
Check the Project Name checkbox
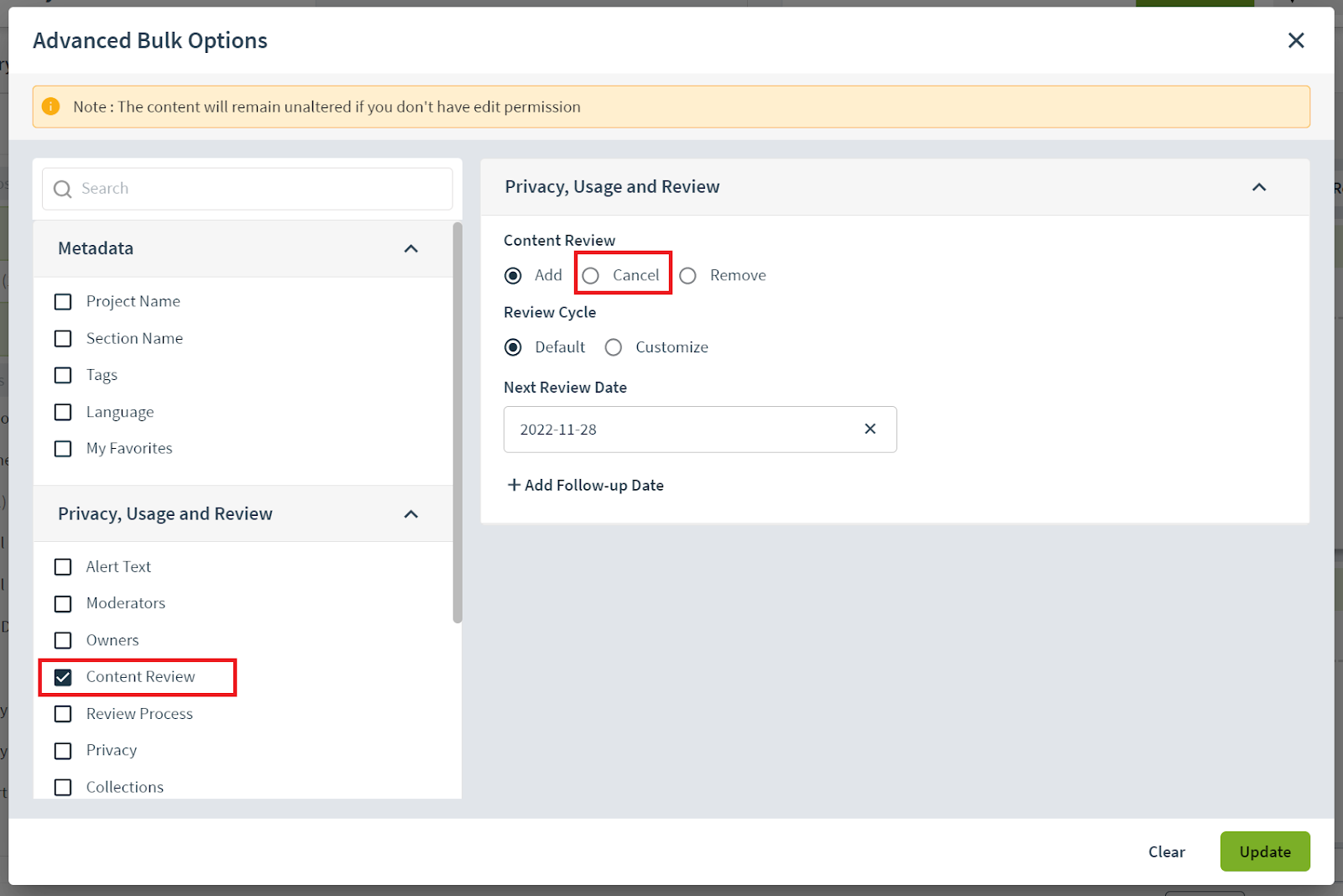63,301
